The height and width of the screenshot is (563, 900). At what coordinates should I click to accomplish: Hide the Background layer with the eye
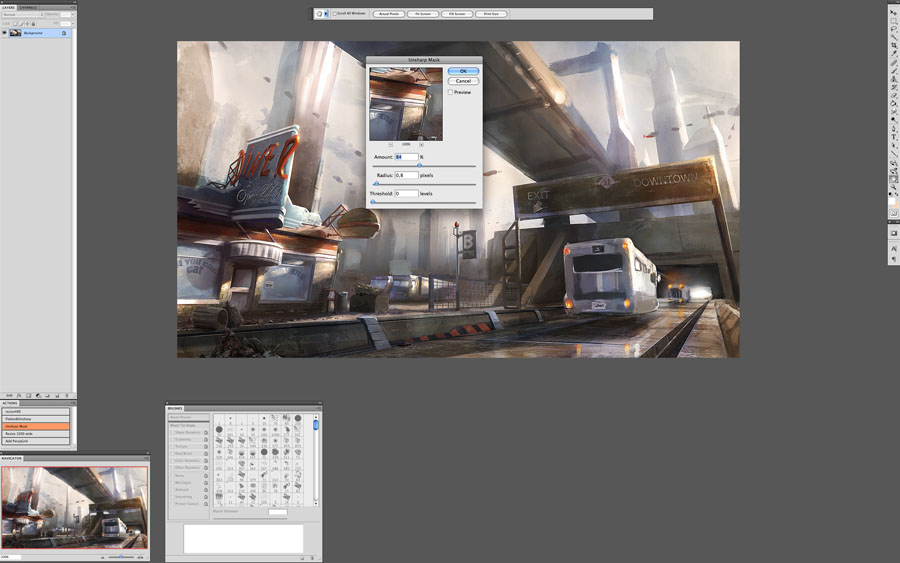(5, 33)
